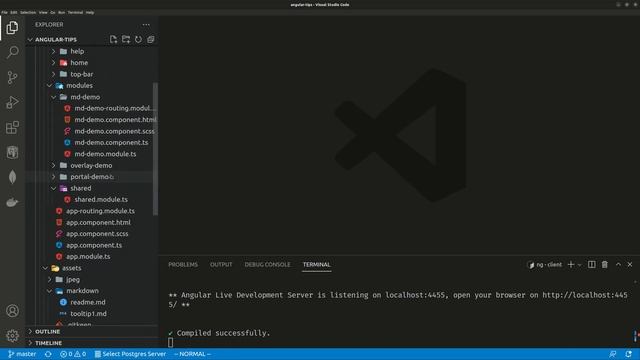Close the terminal panel
The image size is (640, 360).
pyautogui.click(x=630, y=264)
